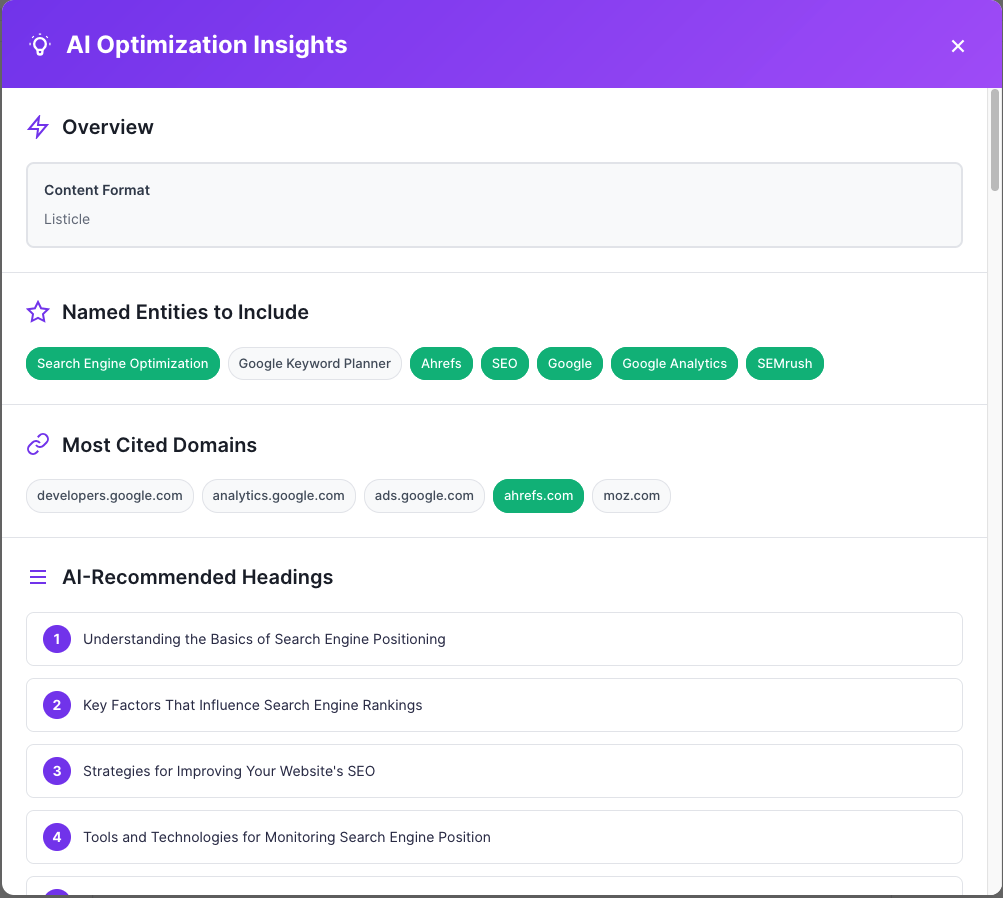The height and width of the screenshot is (898, 1003).
Task: Click the star icon beside Named Entities
Action: (x=38, y=311)
